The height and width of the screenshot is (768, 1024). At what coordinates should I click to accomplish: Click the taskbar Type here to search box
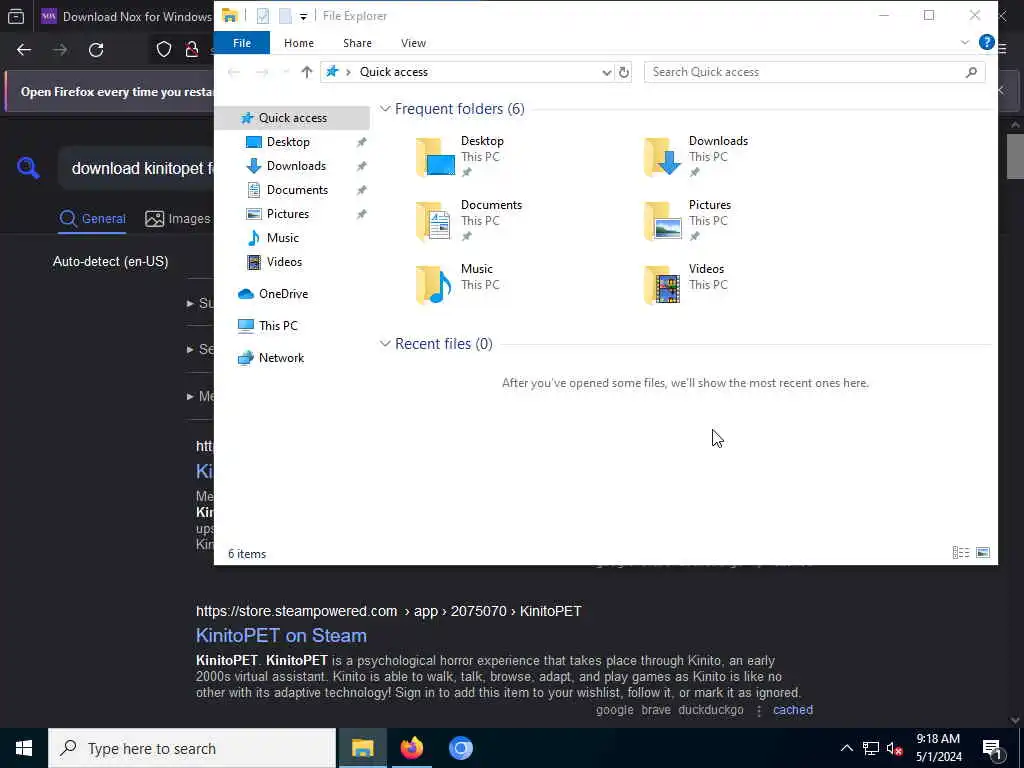(x=192, y=748)
